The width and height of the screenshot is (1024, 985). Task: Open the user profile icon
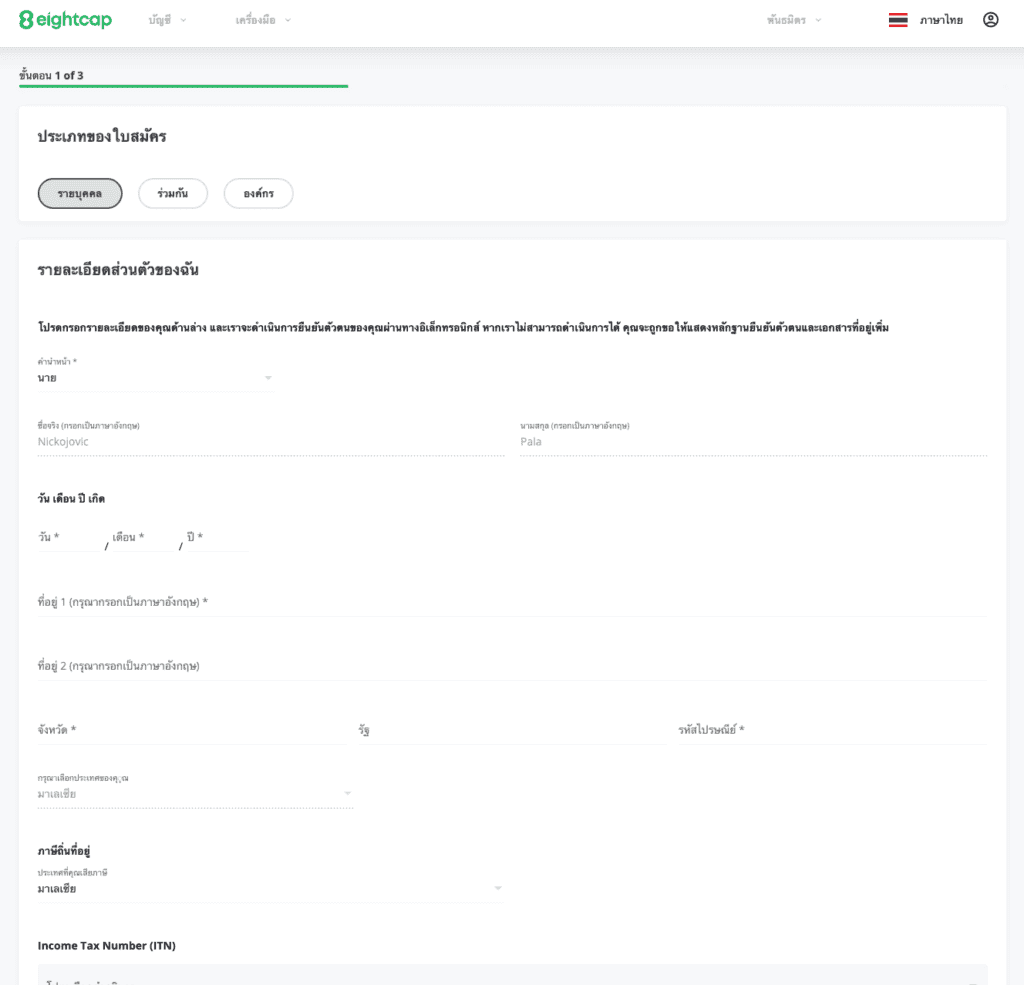pos(990,20)
